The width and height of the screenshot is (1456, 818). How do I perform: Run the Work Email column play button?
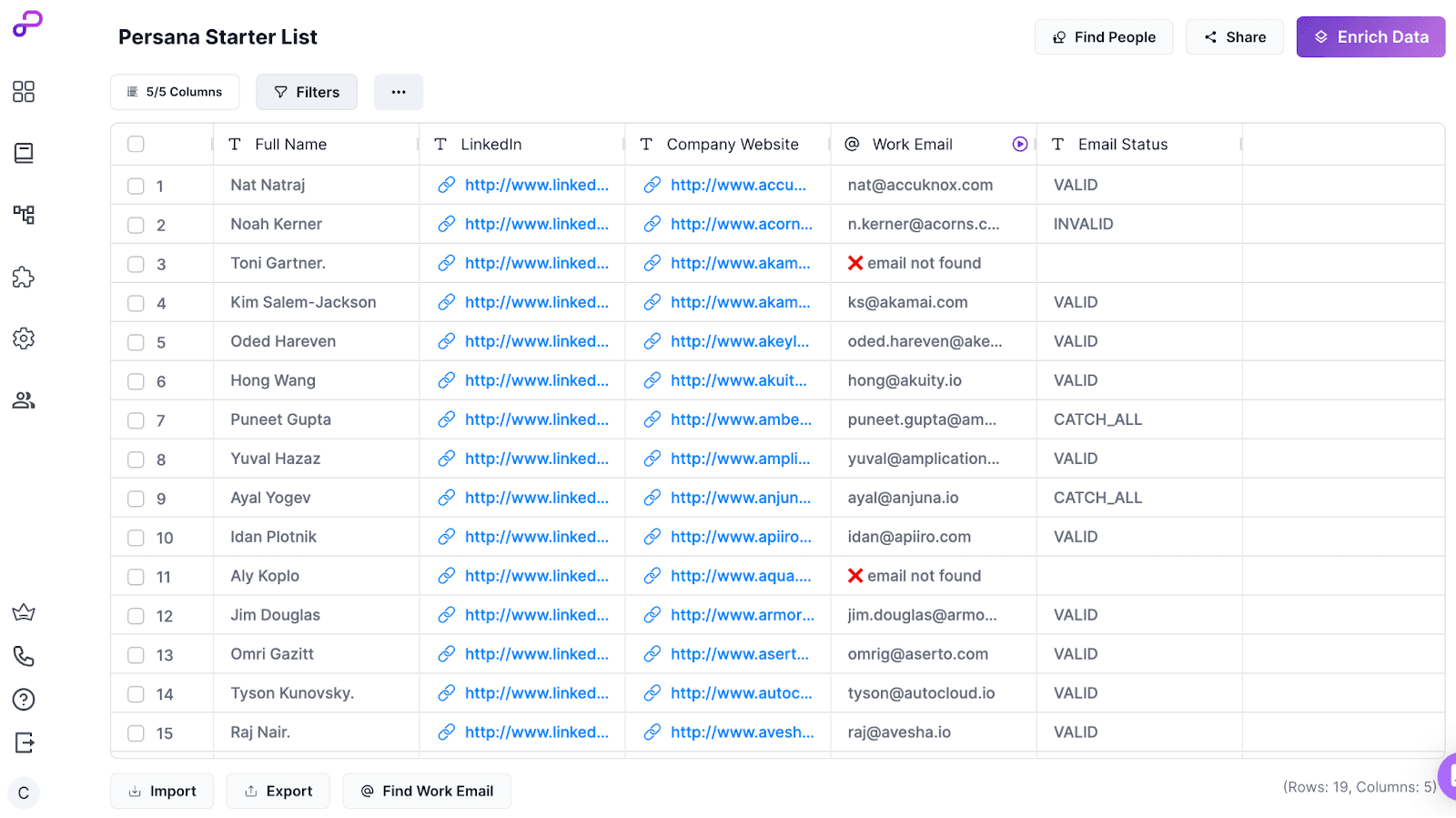coord(1020,145)
